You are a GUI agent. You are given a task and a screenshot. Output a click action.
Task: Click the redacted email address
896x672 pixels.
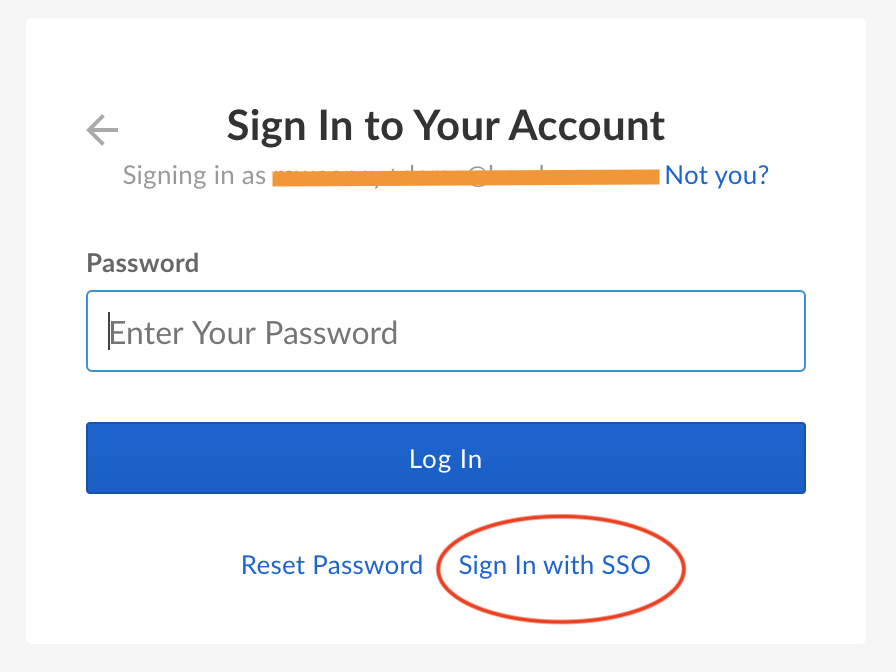click(465, 177)
